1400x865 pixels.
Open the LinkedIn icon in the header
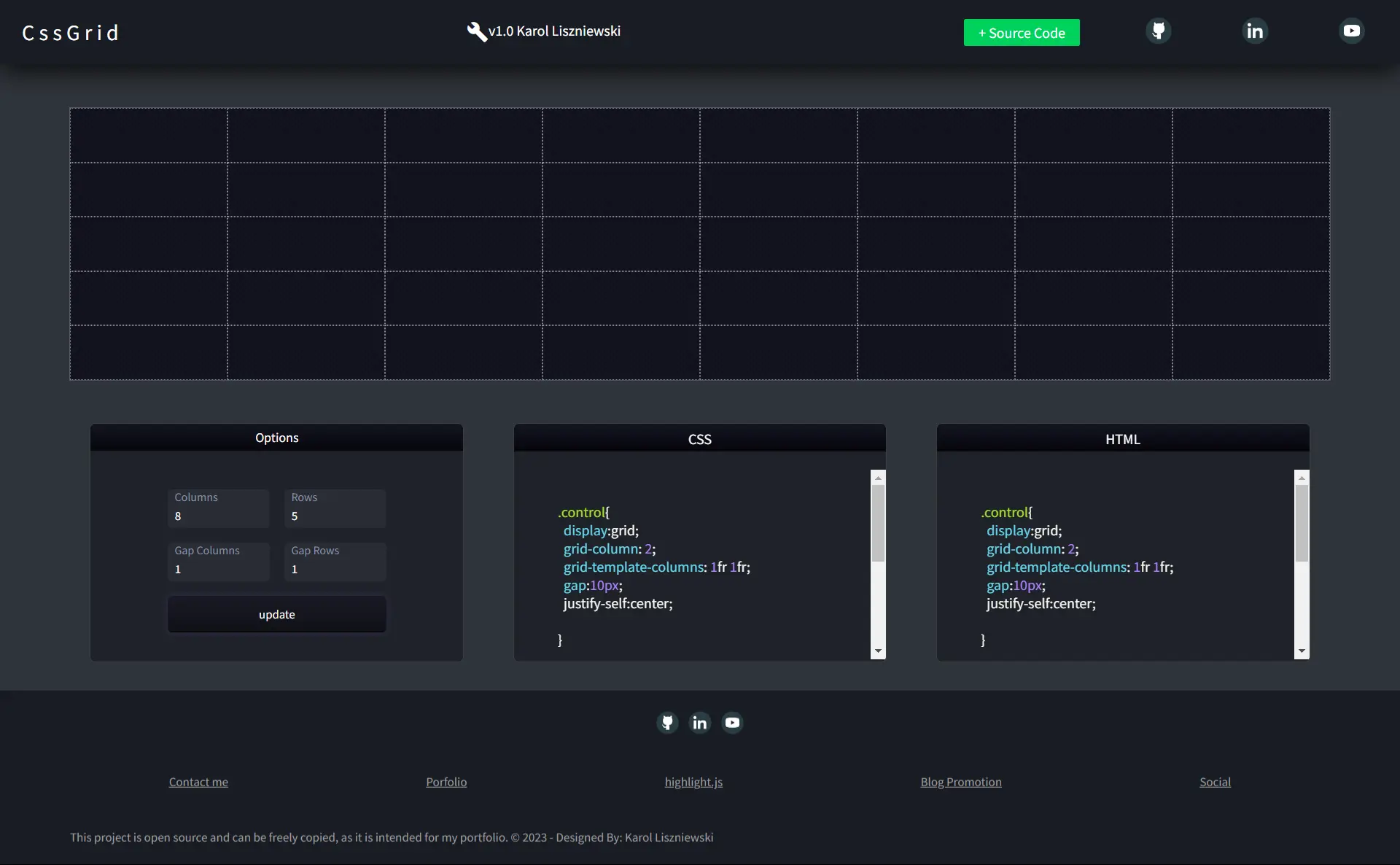coord(1255,31)
